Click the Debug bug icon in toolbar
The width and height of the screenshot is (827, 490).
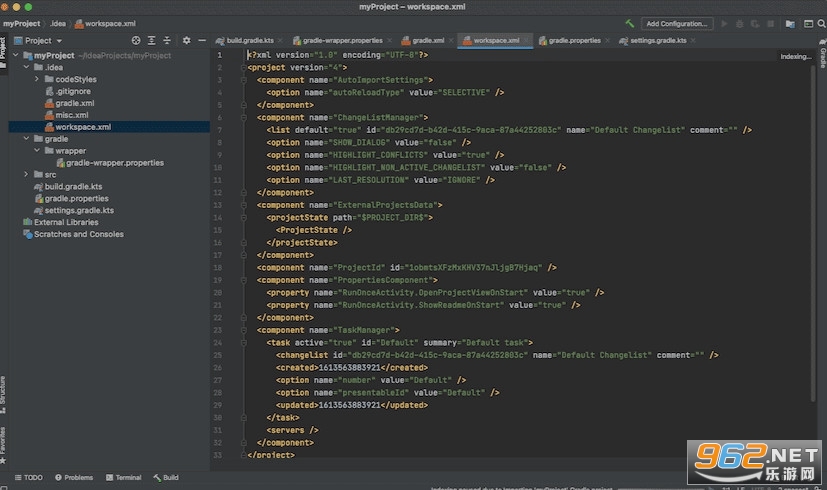point(739,24)
